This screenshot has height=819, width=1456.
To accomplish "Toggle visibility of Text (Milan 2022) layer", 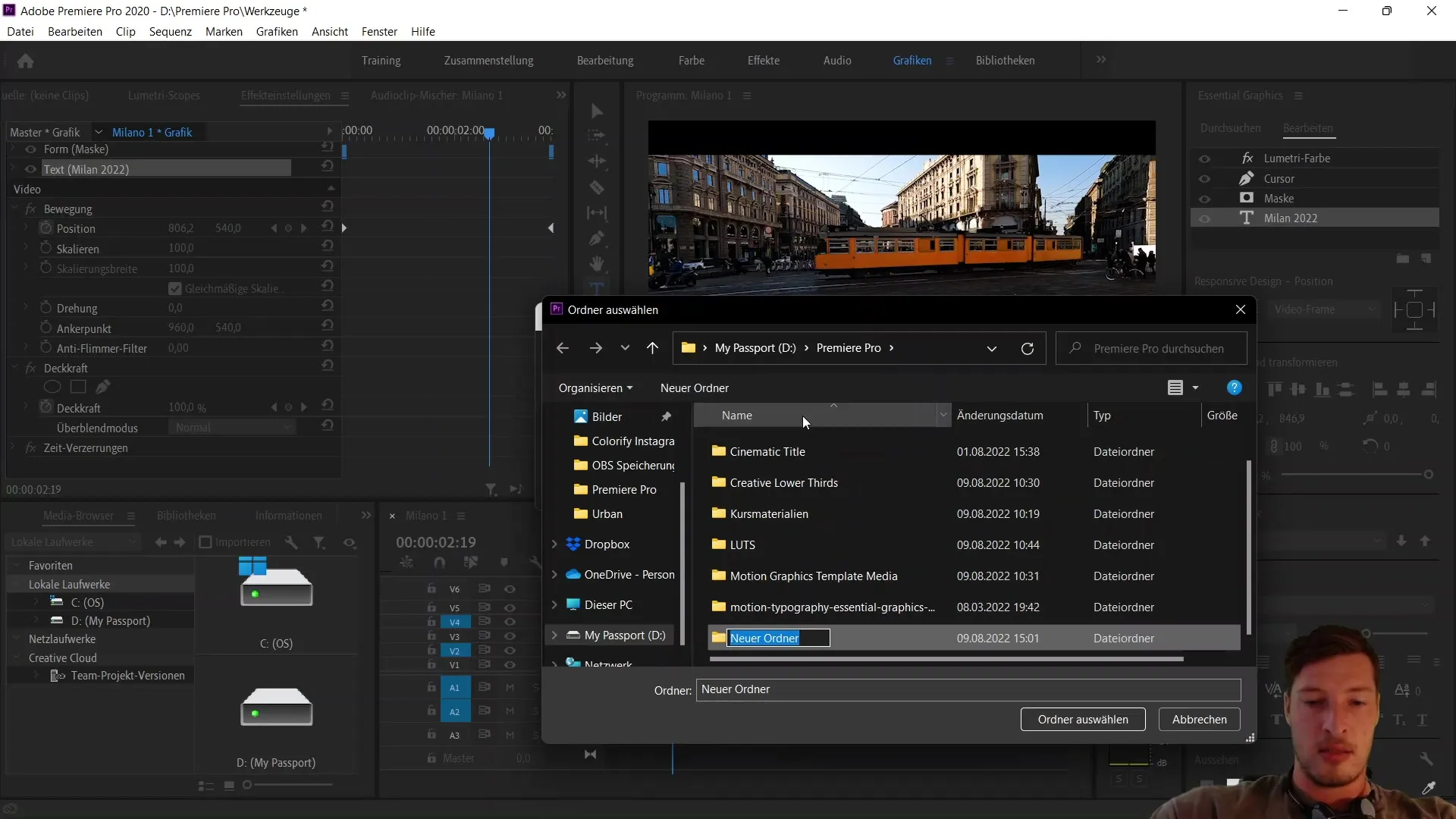I will 30,168.
